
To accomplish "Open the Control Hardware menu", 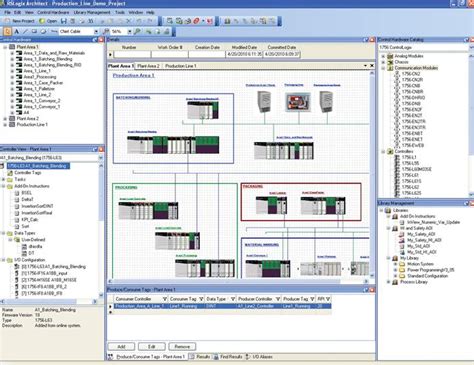I will click(x=53, y=12).
